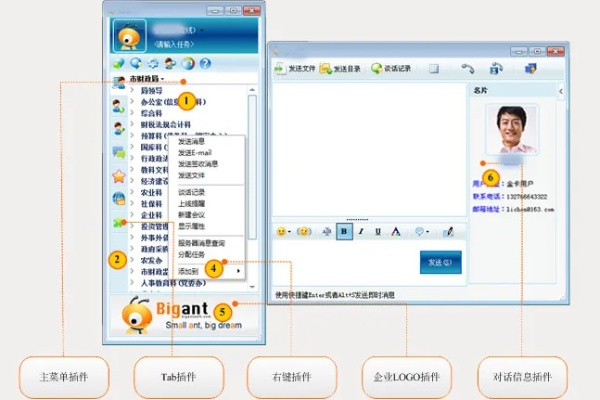Choose 上线提醒 from context menu
The height and width of the screenshot is (400, 600).
191,204
